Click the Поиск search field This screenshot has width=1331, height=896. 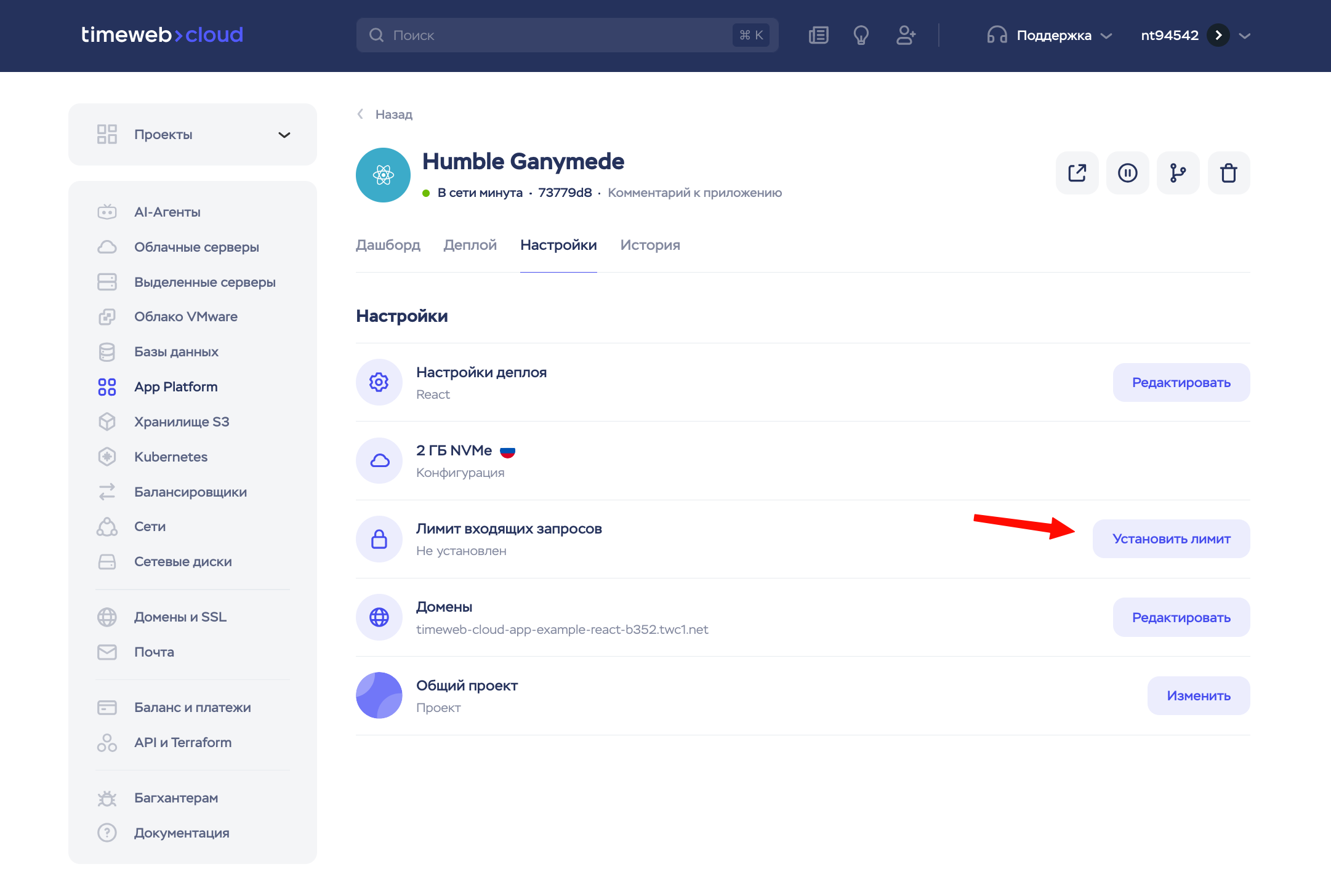pos(554,35)
